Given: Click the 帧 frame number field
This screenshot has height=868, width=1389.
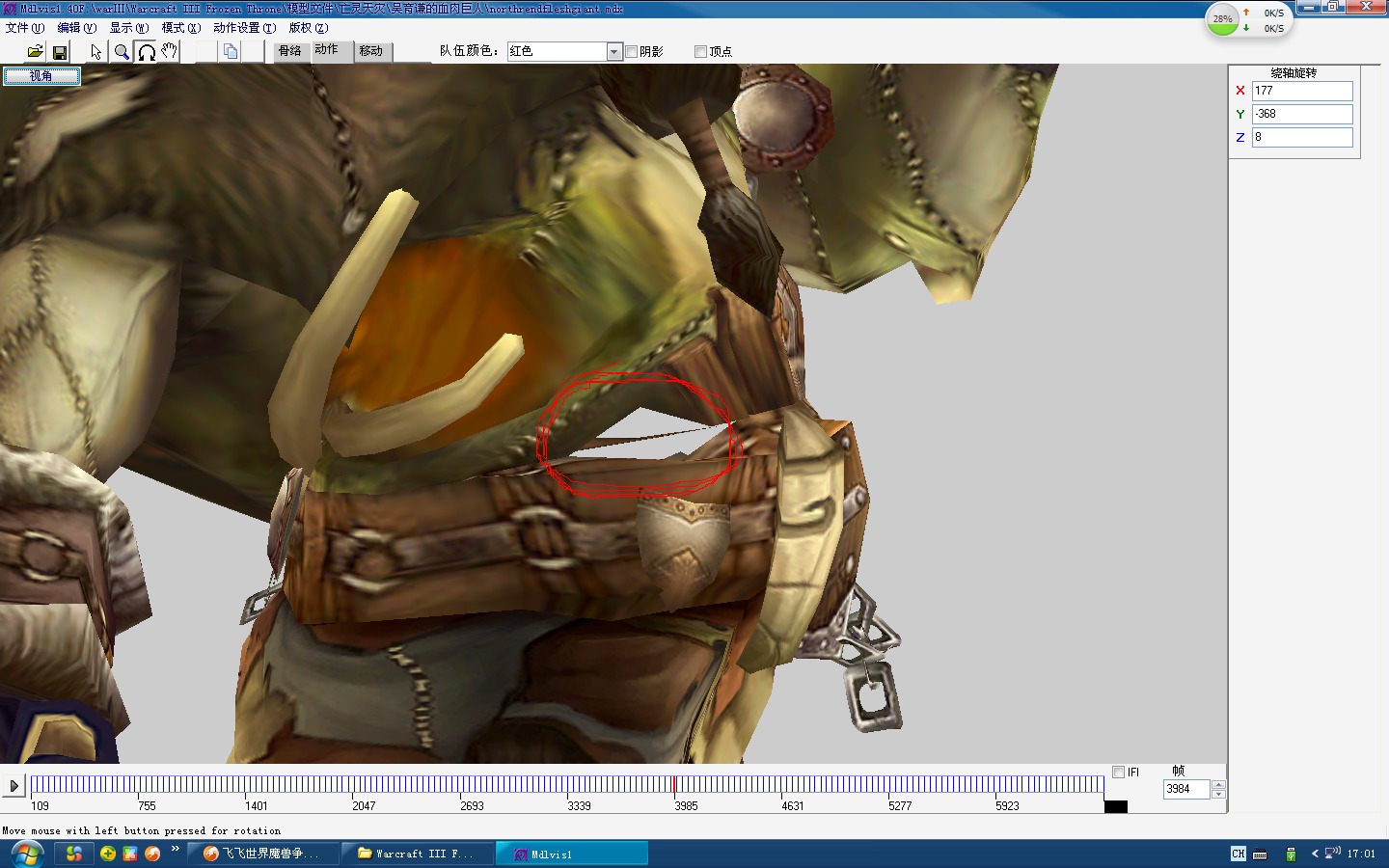Looking at the screenshot, I should [1186, 789].
